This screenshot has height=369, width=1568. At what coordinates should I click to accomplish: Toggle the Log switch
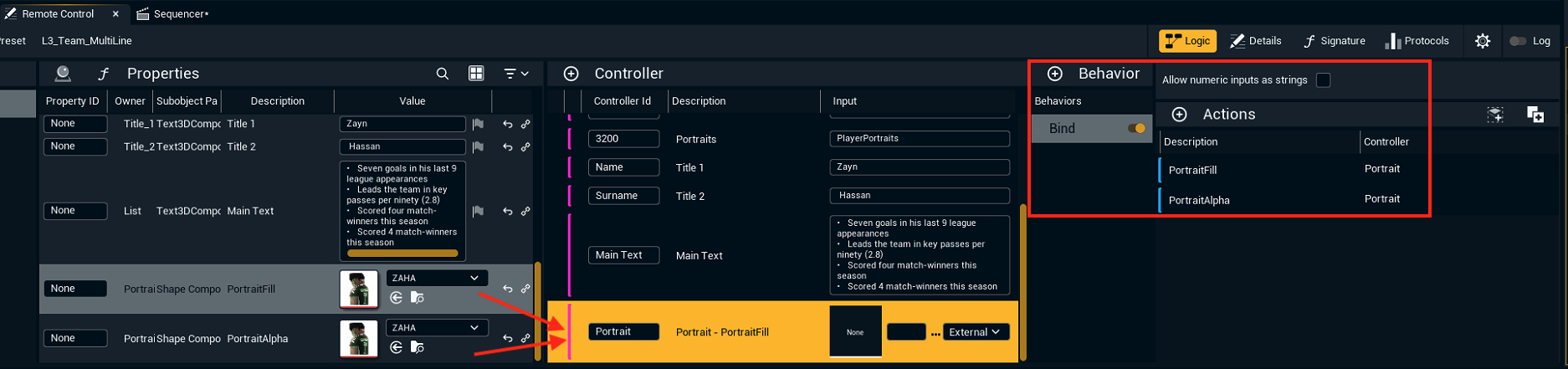(x=1518, y=41)
